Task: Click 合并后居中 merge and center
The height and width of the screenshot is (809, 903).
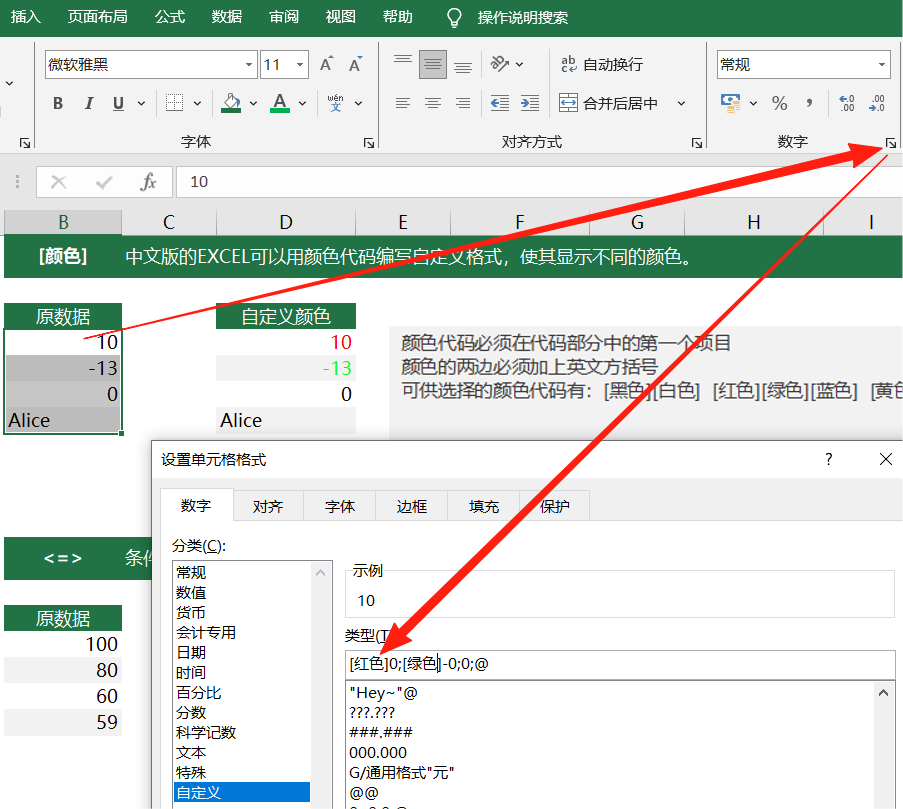Action: [x=609, y=104]
